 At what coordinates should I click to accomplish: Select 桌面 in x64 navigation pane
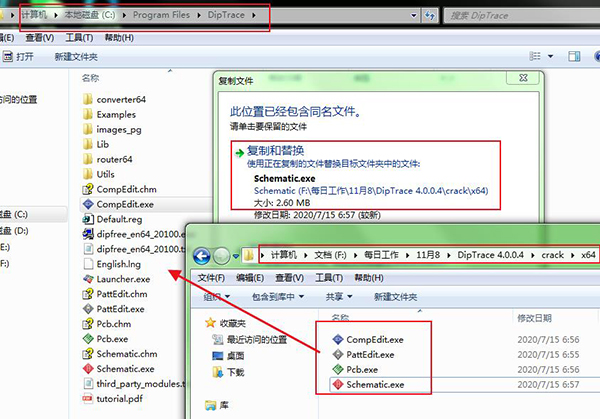(228, 356)
